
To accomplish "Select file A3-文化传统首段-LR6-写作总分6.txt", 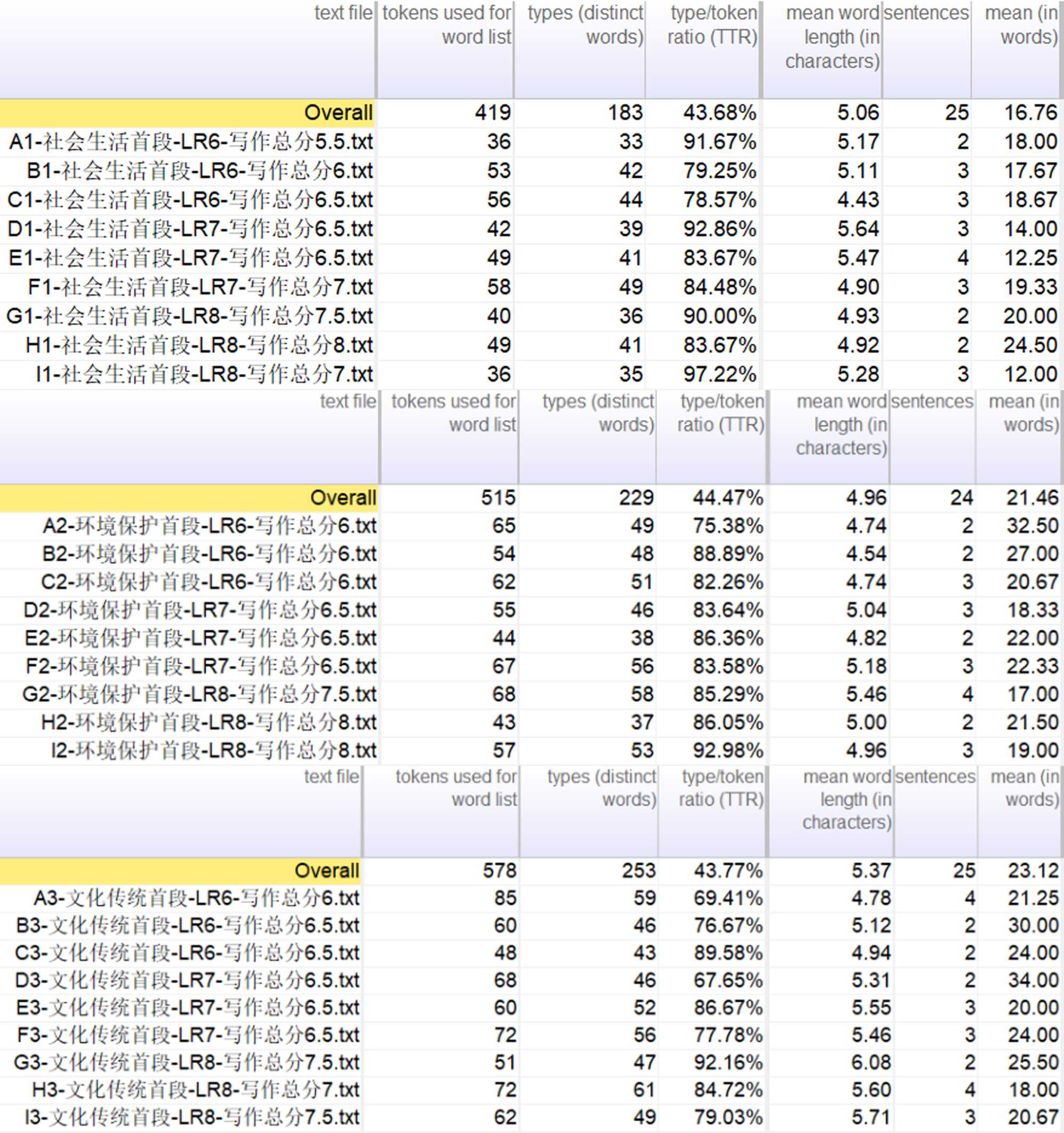I will 197,898.
